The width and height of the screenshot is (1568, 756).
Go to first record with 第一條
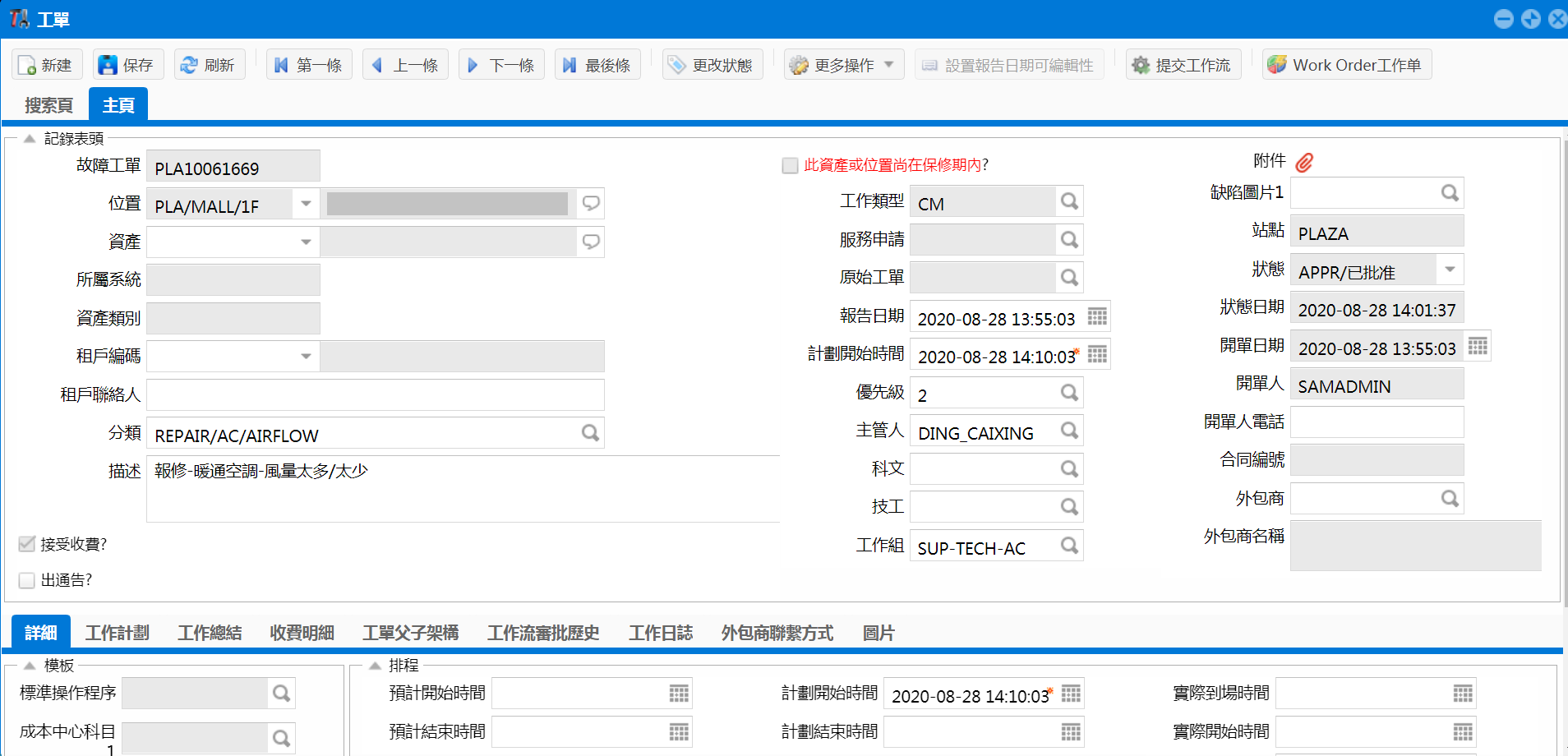309,65
